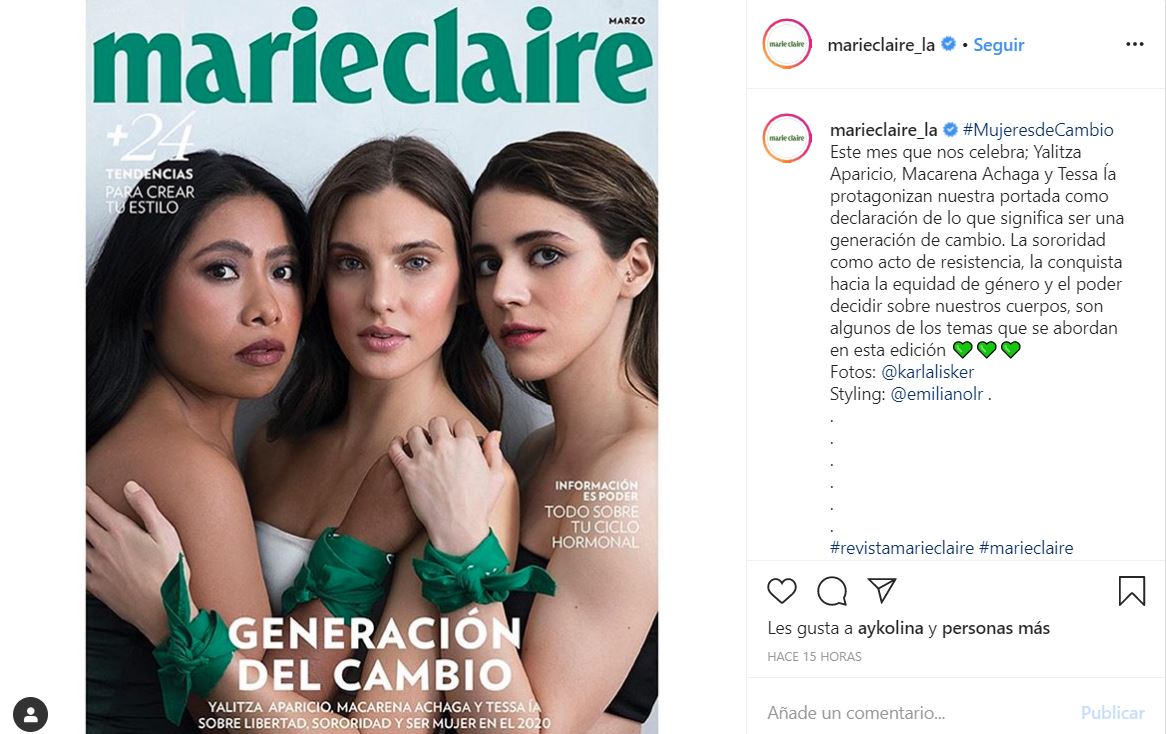Visit the @emilianolr profile link

click(x=937, y=394)
